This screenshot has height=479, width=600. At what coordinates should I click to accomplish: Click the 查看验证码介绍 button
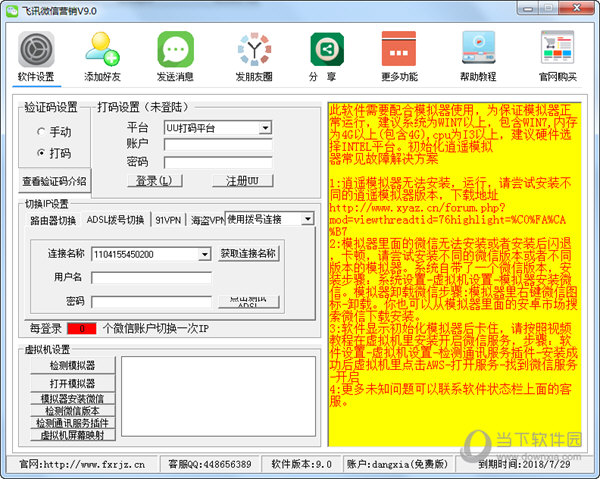coord(54,181)
